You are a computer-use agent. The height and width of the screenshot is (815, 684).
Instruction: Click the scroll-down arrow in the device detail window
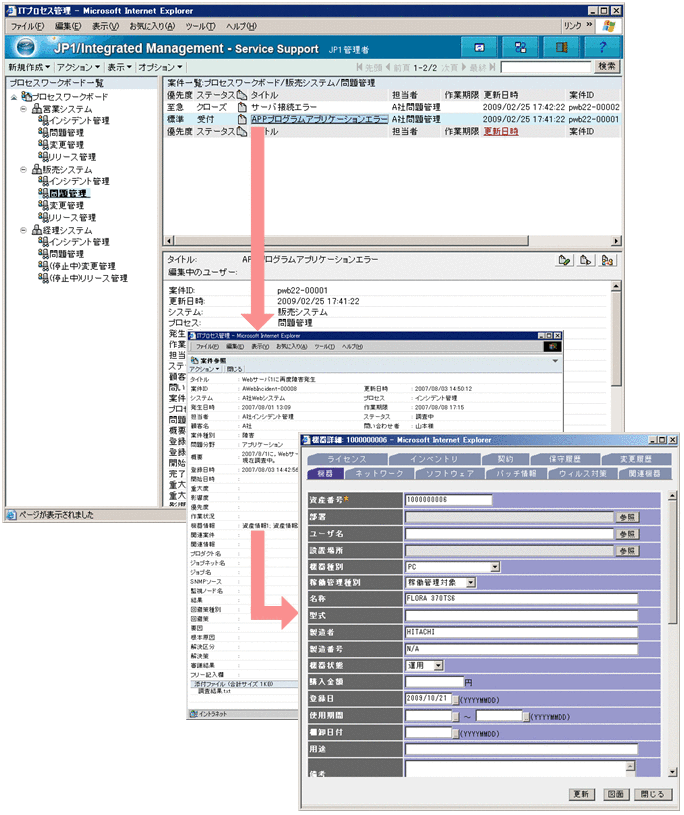(x=673, y=772)
